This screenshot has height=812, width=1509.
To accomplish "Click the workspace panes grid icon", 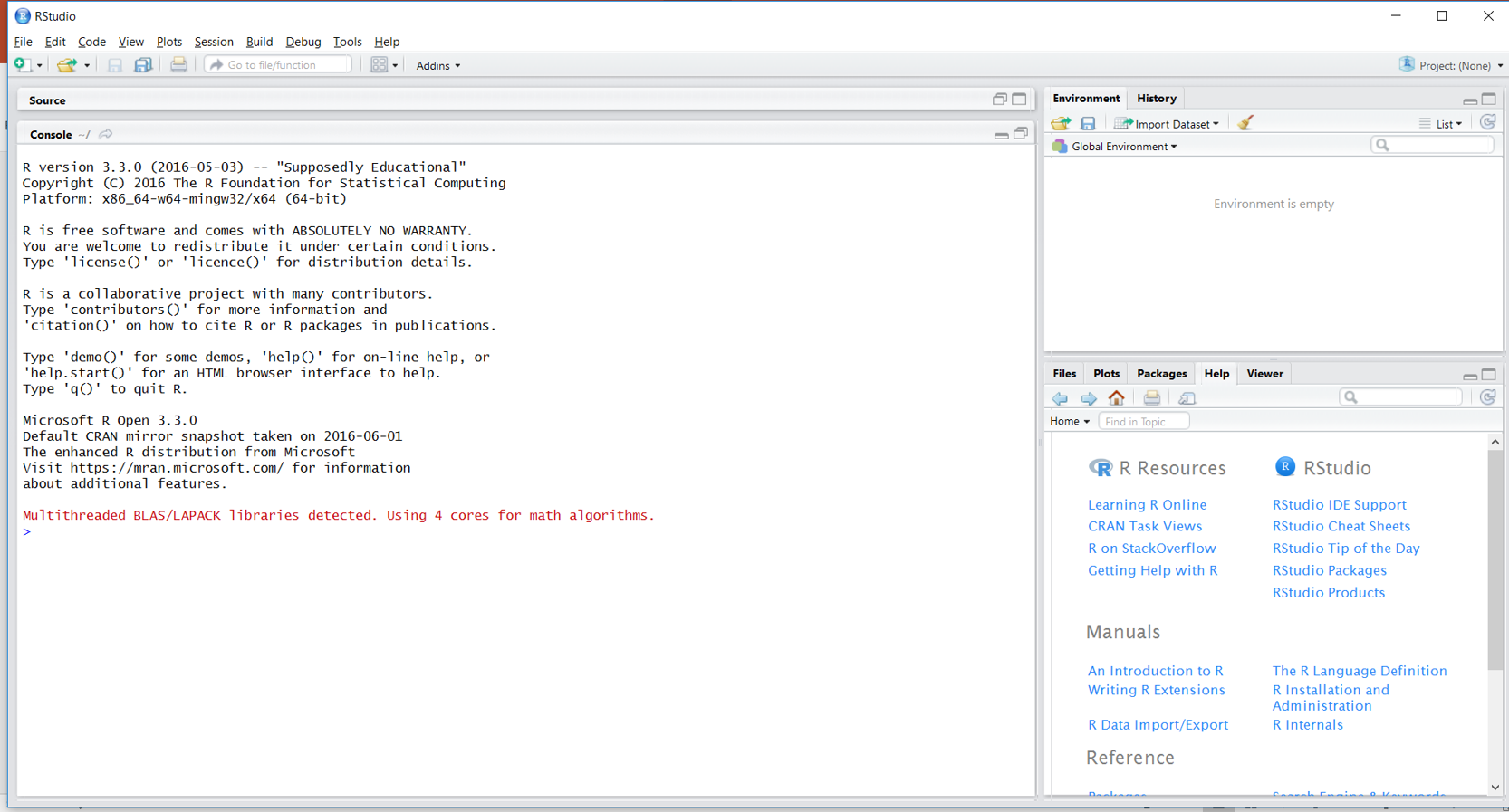I will tap(380, 65).
